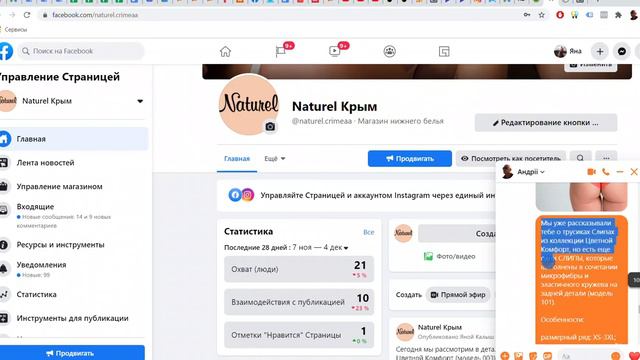Open more actions plus icon in chat
Image resolution: width=640 pixels, height=360 pixels.
[x=505, y=356]
